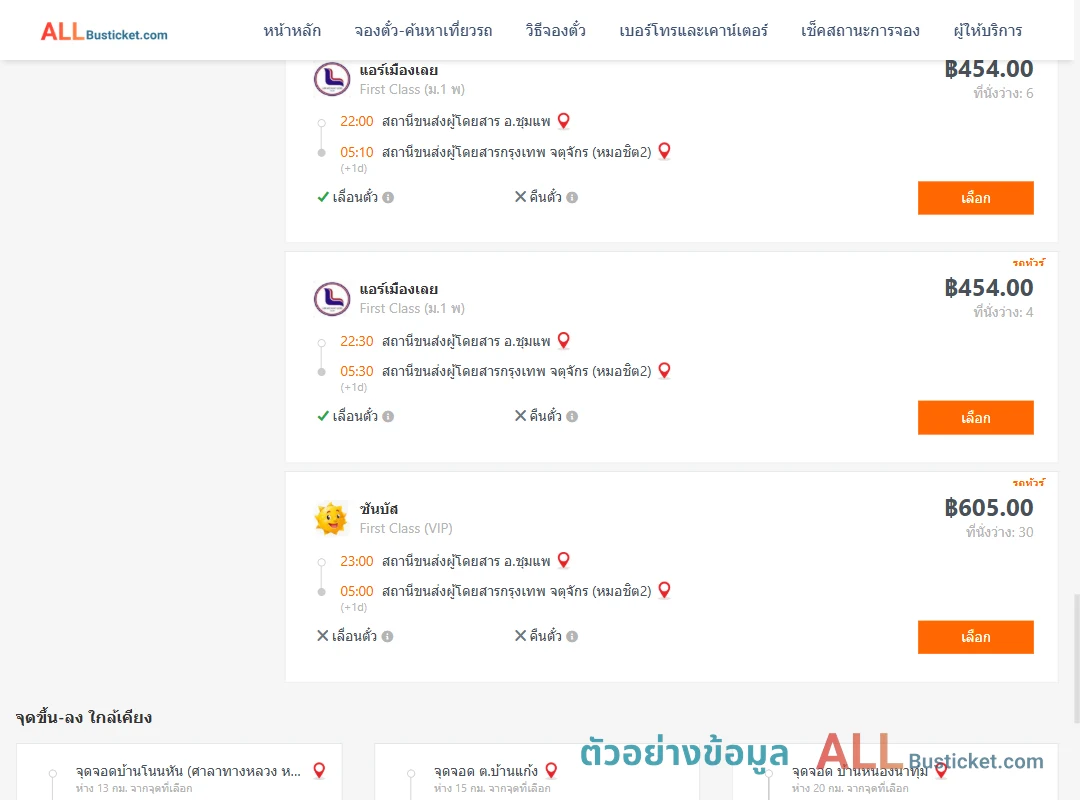Open the ผู้ให้บริการ menu item
This screenshot has width=1080, height=800.
coord(987,30)
